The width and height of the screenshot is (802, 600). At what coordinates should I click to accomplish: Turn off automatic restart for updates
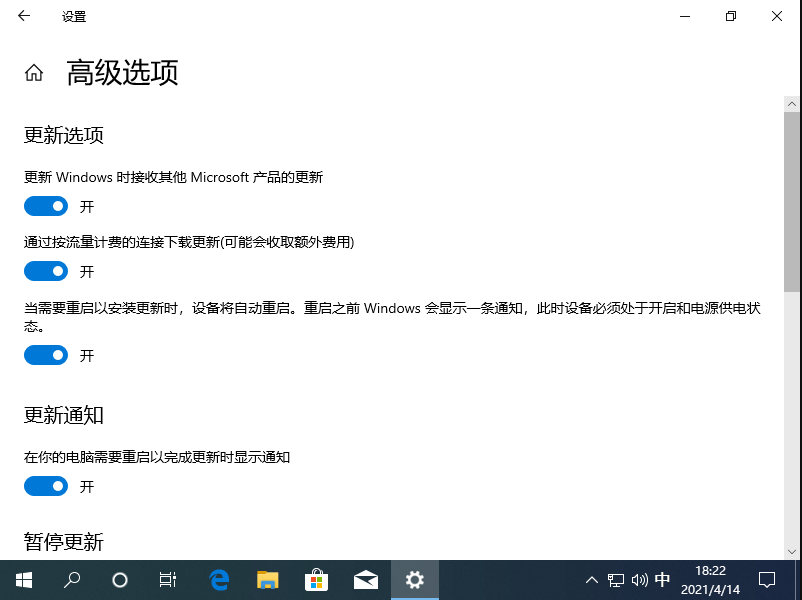point(46,355)
